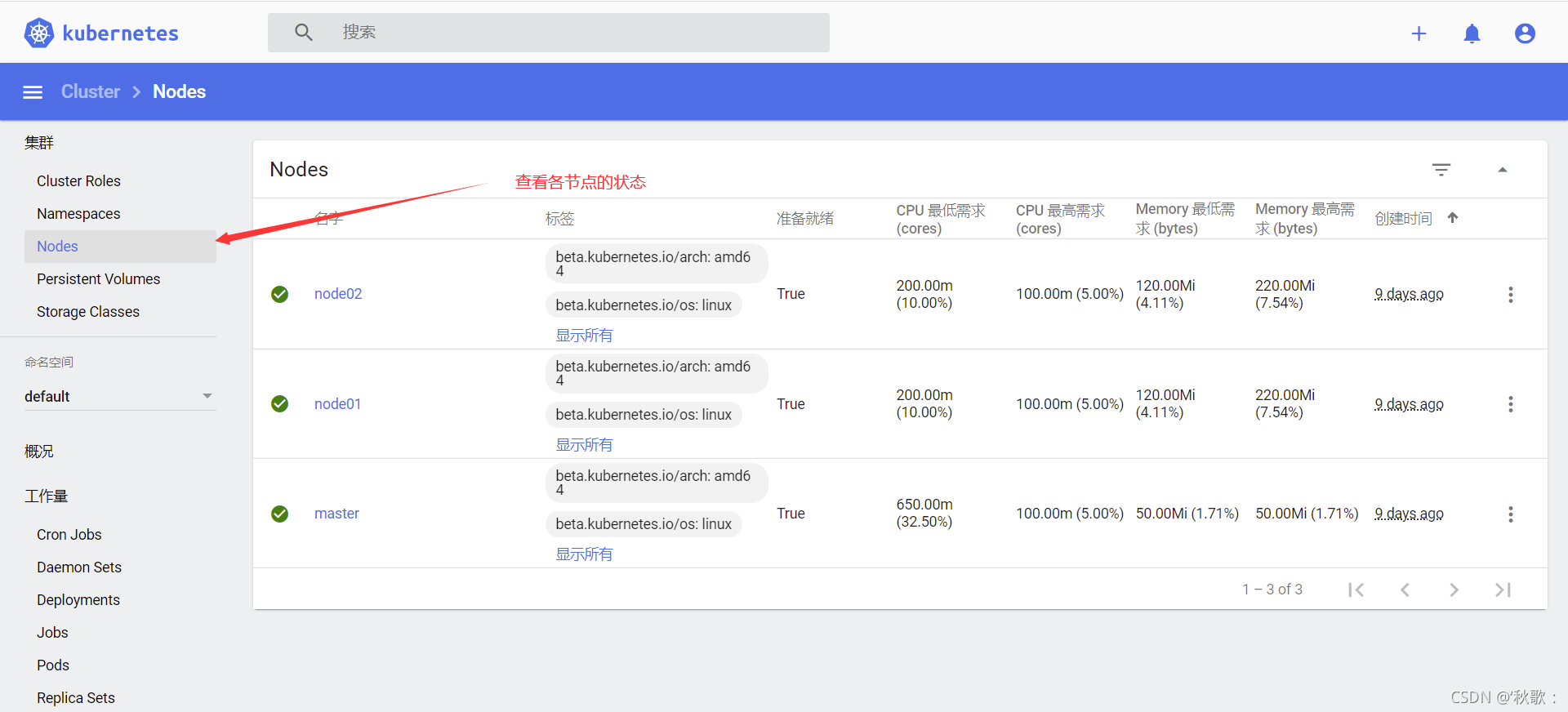1568x712 pixels.
Task: Toggle the hamburger navigation menu
Action: [33, 92]
